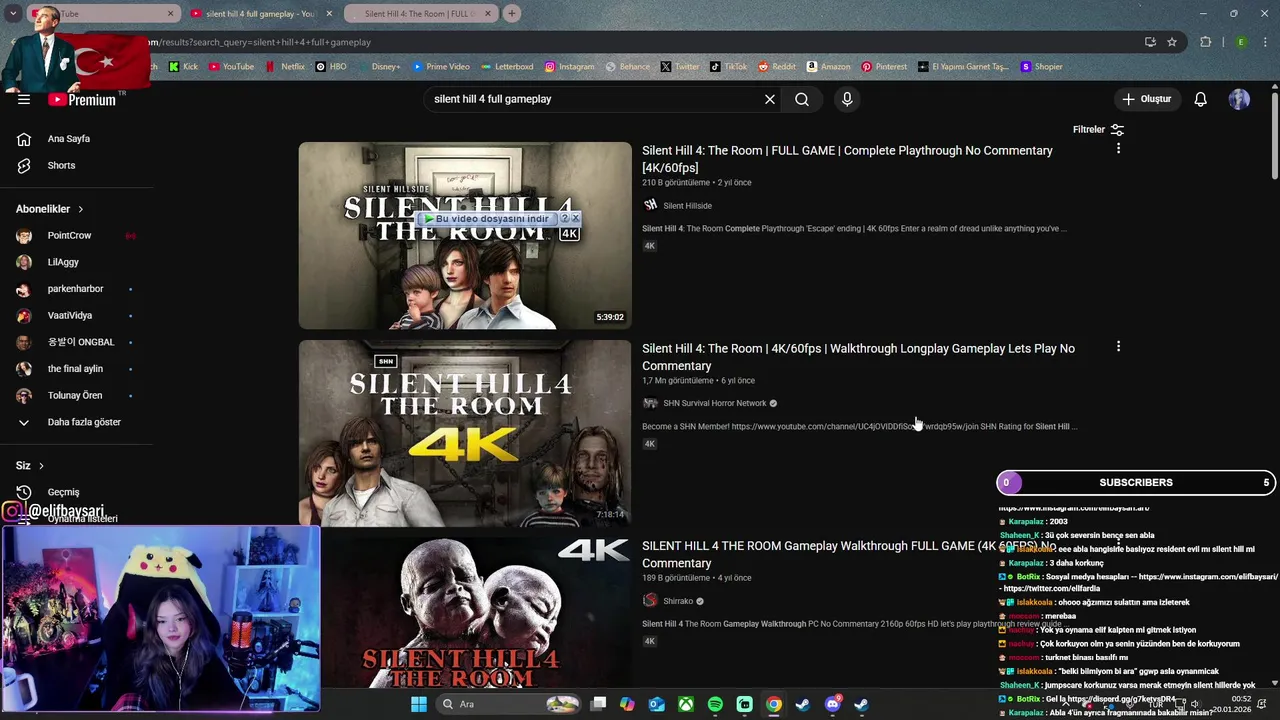1280x720 pixels.
Task: Expand the Abonelikler section chevron
Action: point(80,209)
